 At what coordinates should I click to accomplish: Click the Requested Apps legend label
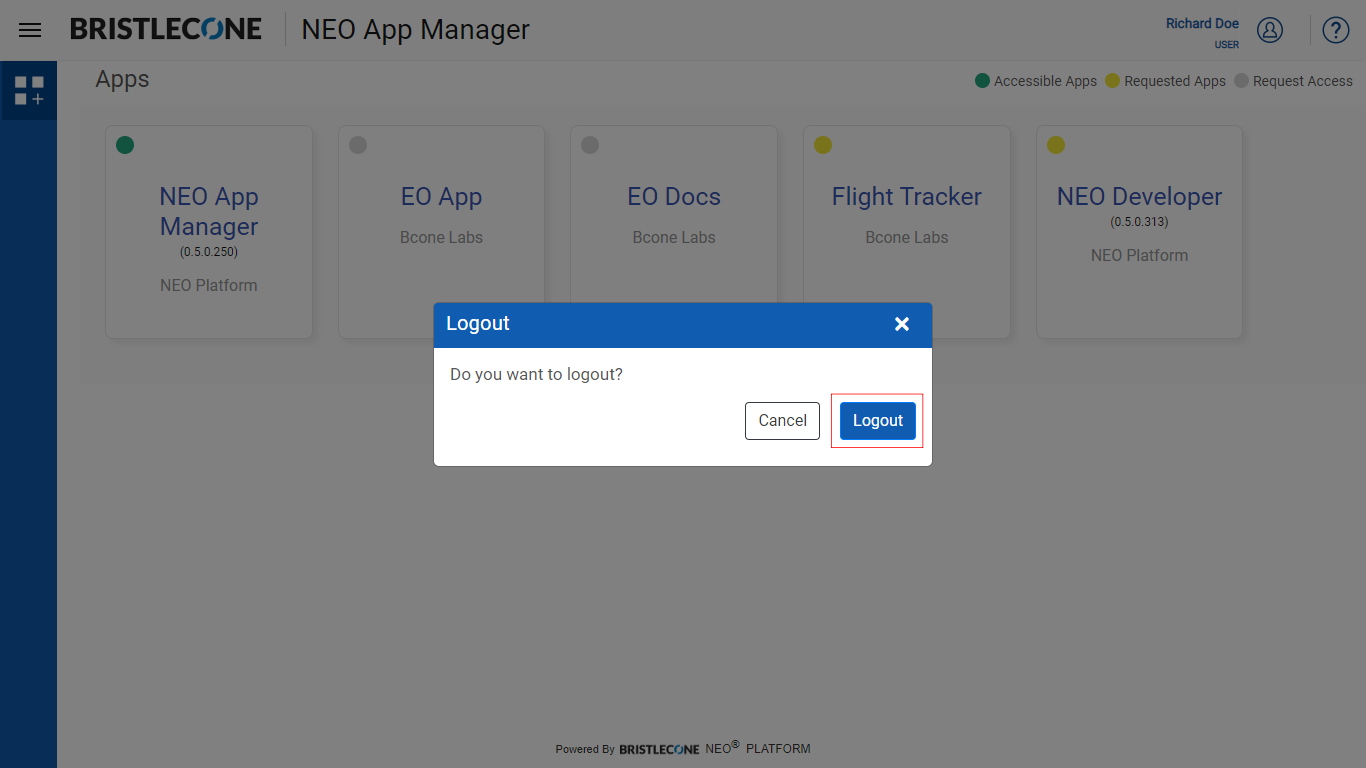[1175, 81]
